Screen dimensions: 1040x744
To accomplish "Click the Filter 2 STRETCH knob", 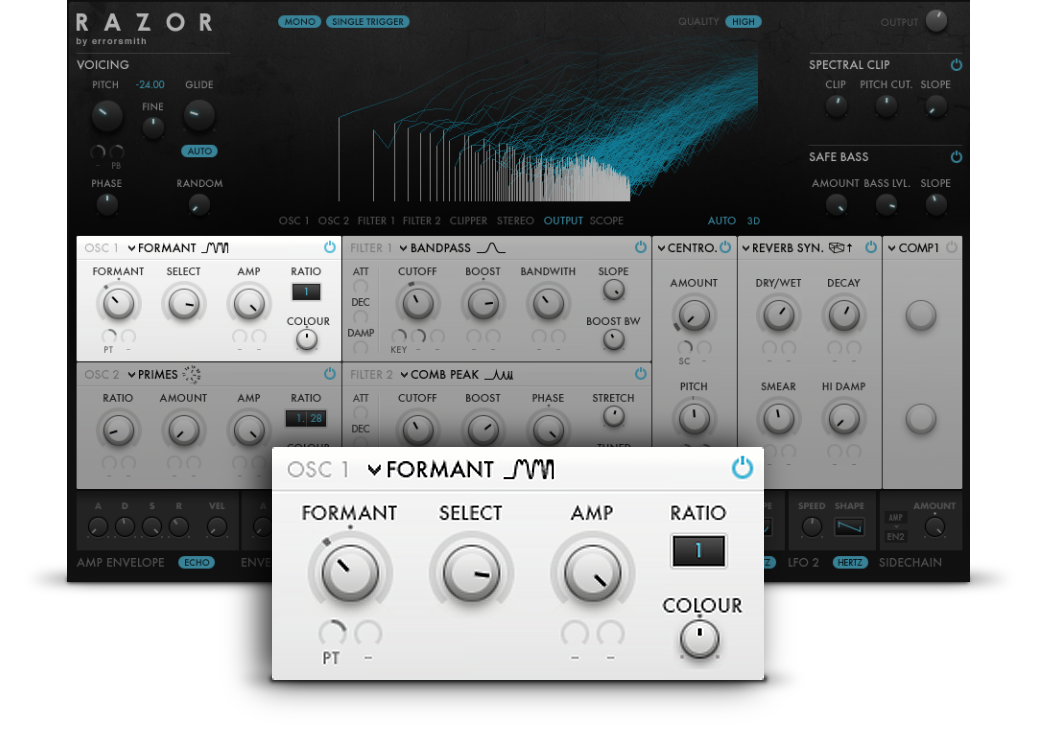I will (x=614, y=416).
